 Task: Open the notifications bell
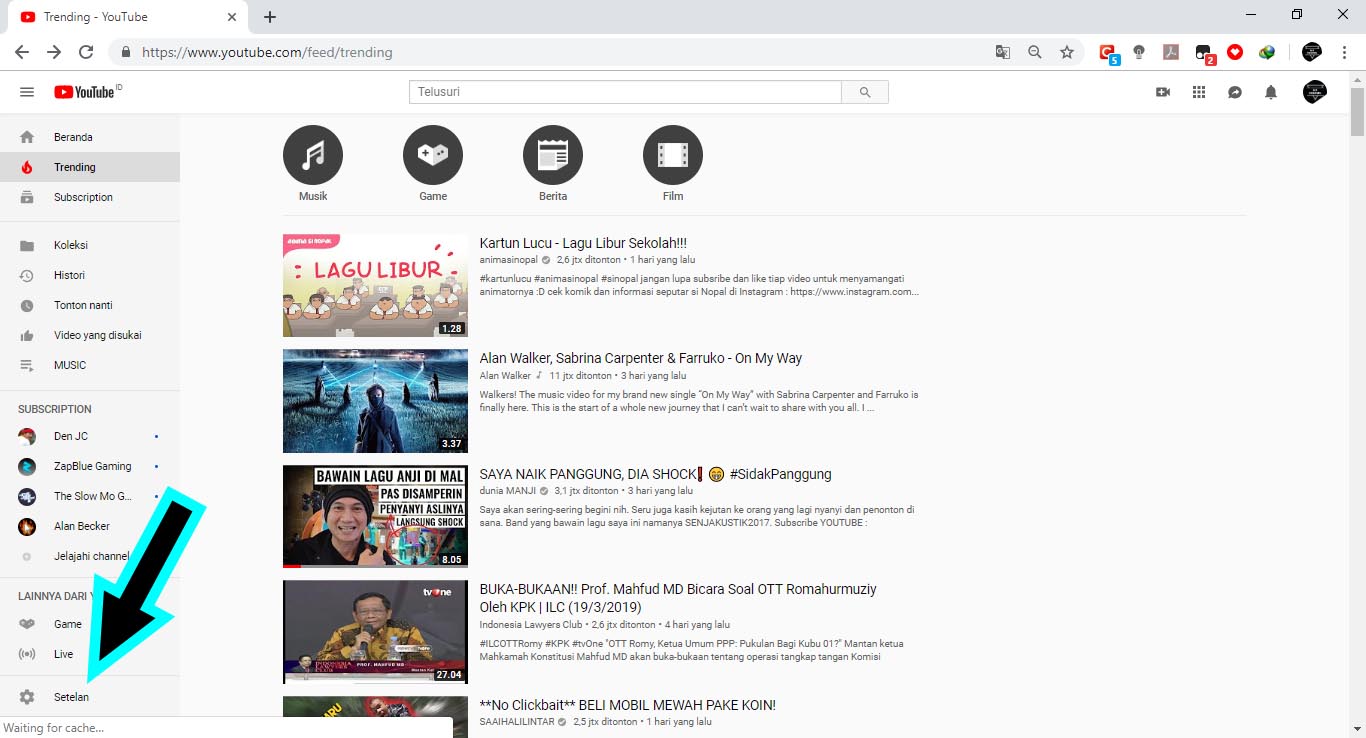click(1271, 92)
